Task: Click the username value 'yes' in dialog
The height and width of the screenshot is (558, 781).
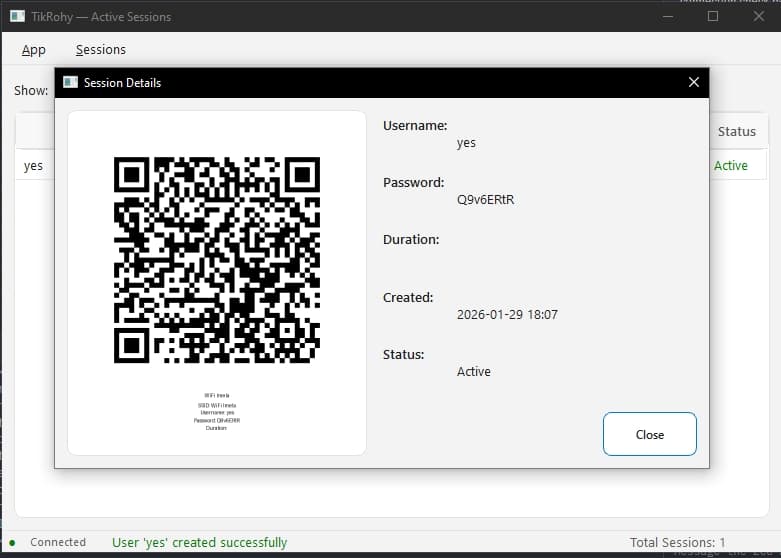Action: pos(466,143)
